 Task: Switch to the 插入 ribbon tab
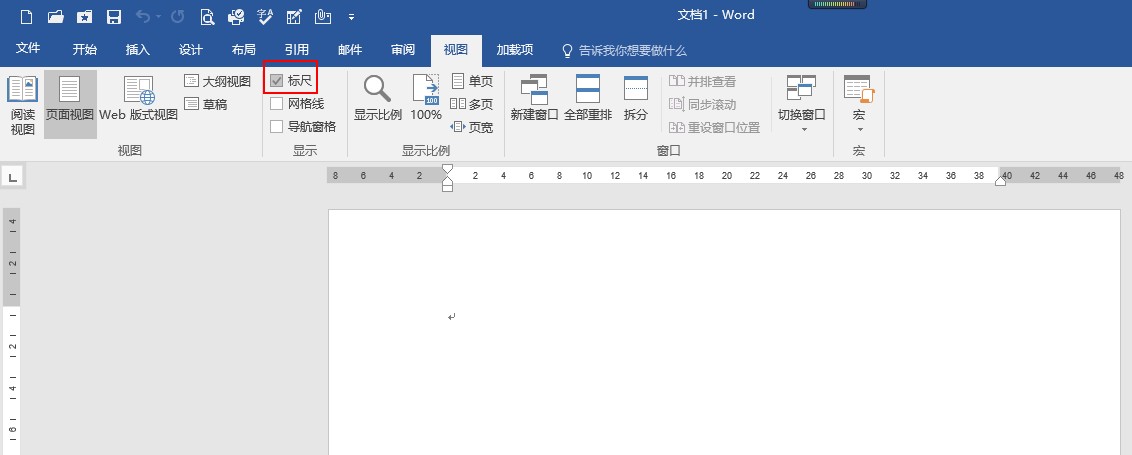click(138, 50)
